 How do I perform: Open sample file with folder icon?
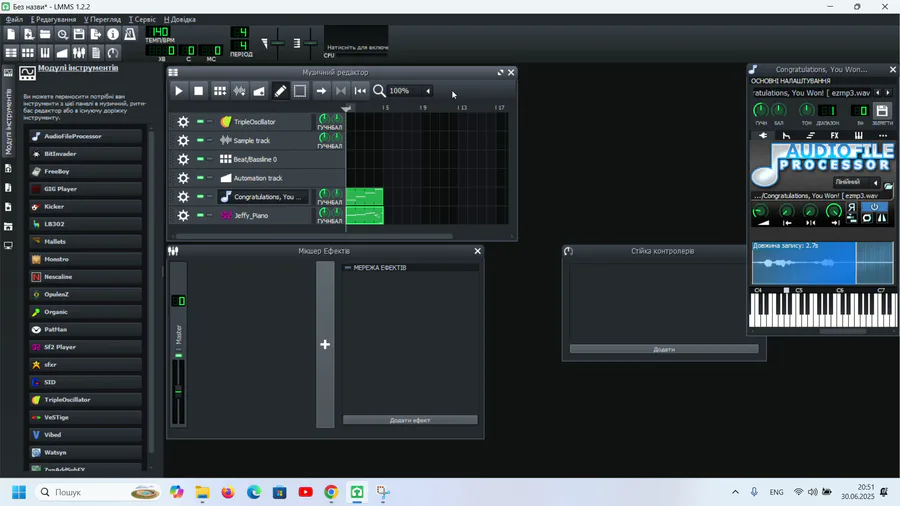click(888, 186)
